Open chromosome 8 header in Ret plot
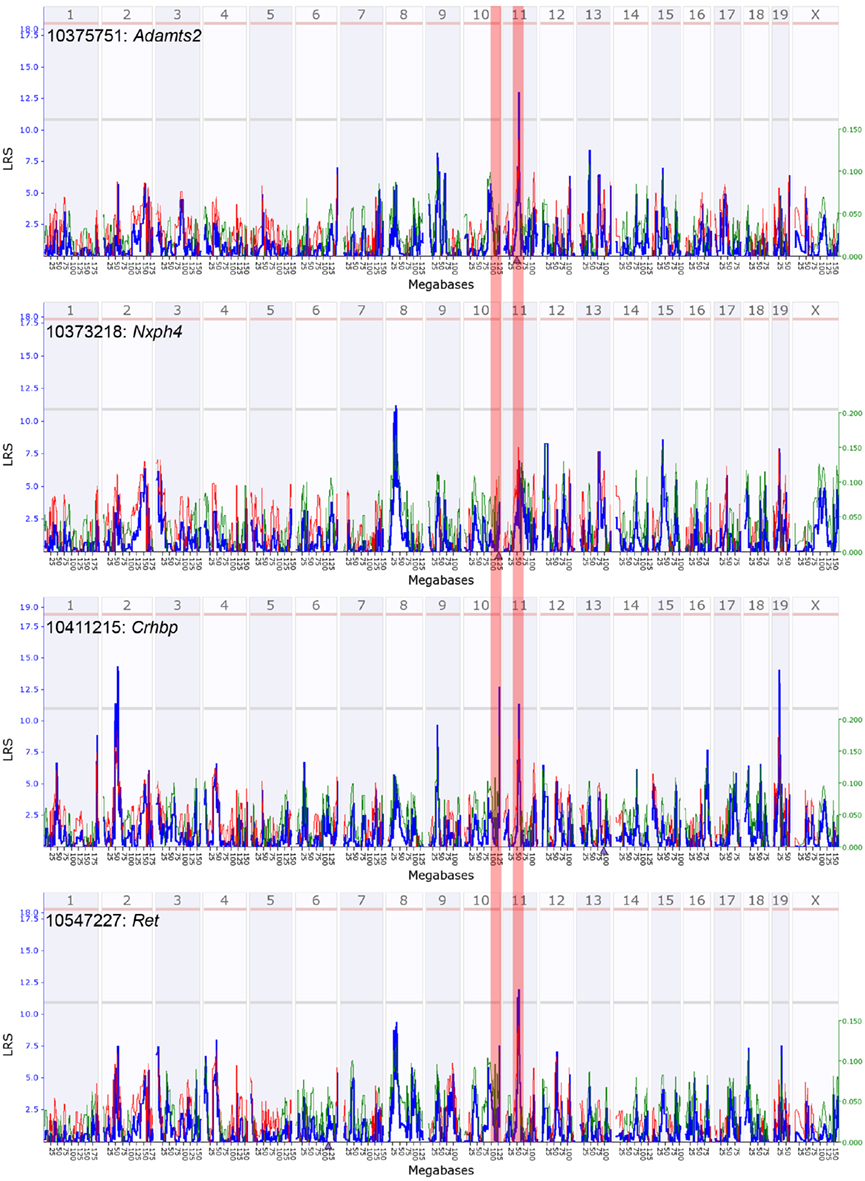Image resolution: width=865 pixels, height=1181 pixels. click(404, 900)
